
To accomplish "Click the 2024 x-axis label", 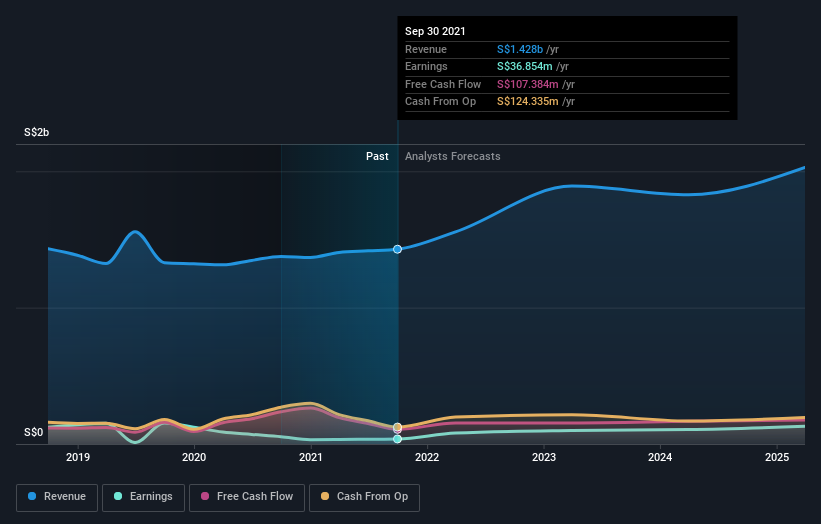I will tap(660, 457).
